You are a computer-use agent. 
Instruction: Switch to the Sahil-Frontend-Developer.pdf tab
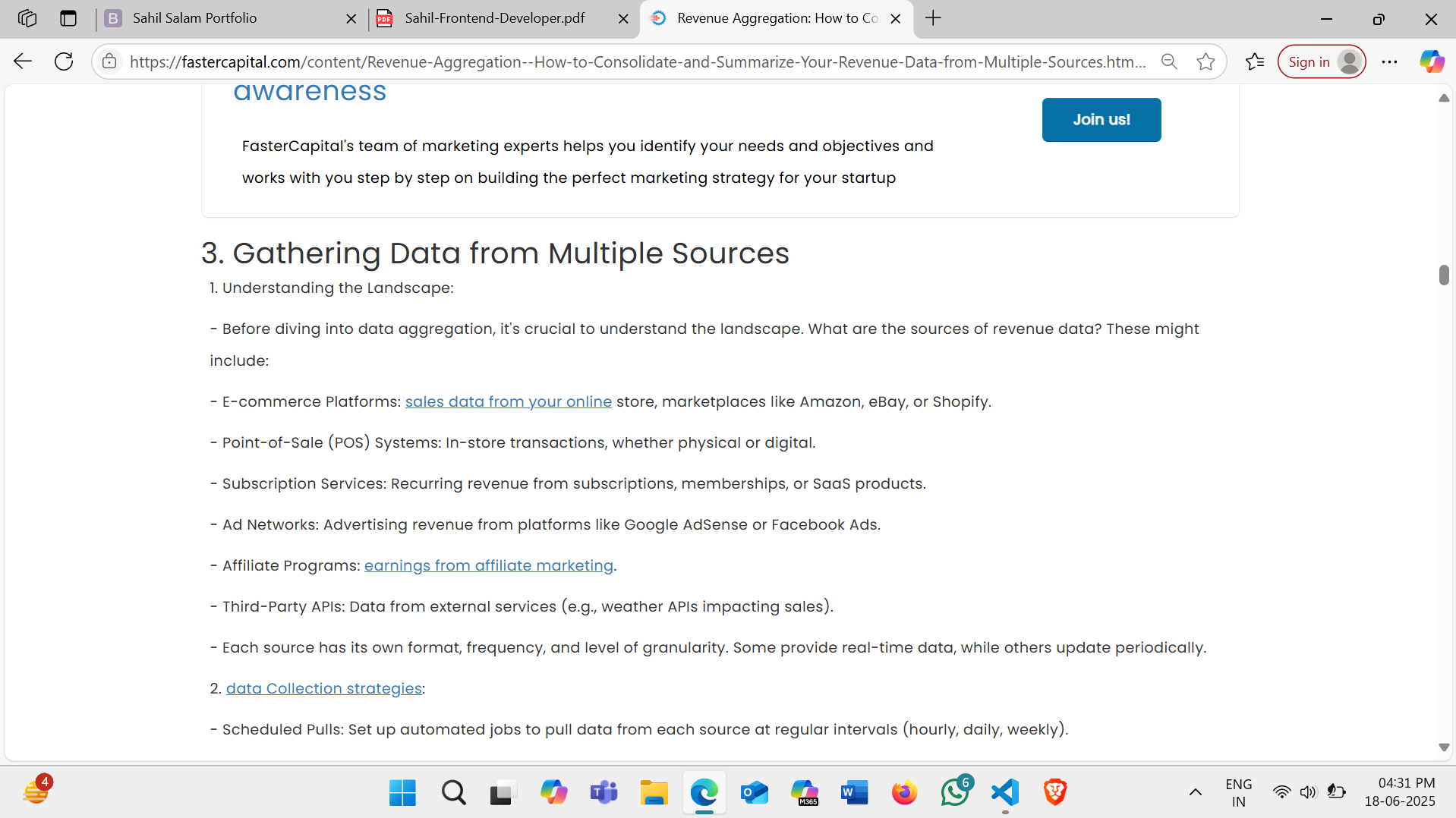point(493,18)
